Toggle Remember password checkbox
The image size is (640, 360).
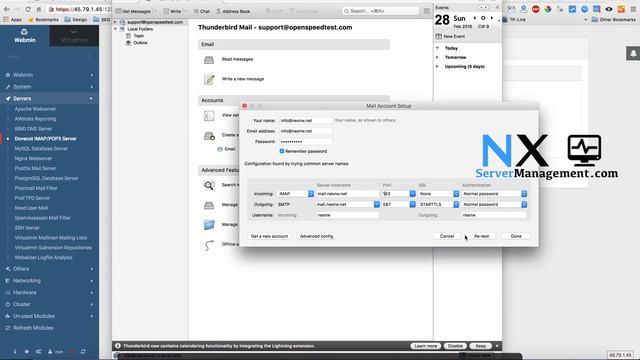[x=282, y=151]
